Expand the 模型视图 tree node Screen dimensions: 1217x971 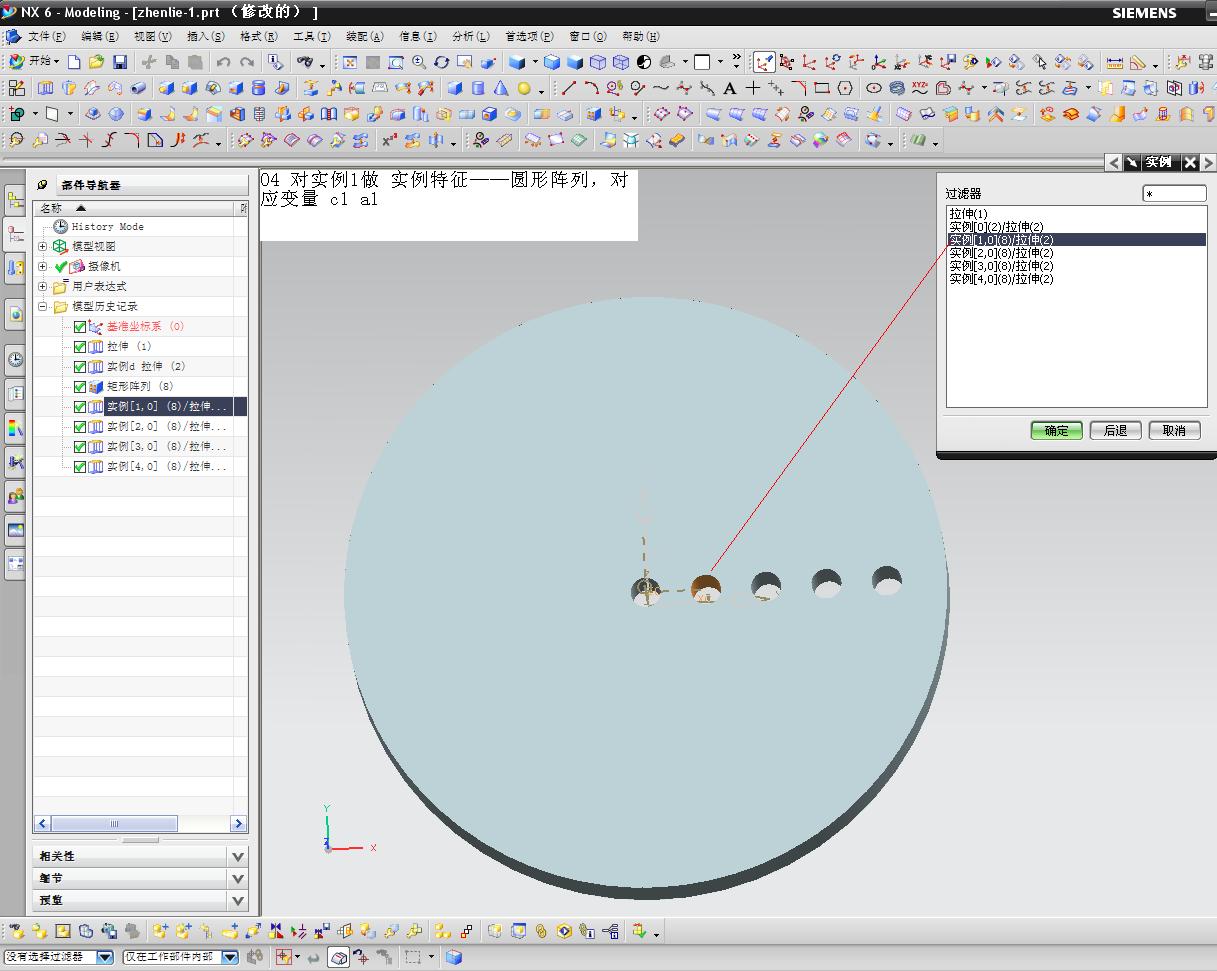[43, 246]
